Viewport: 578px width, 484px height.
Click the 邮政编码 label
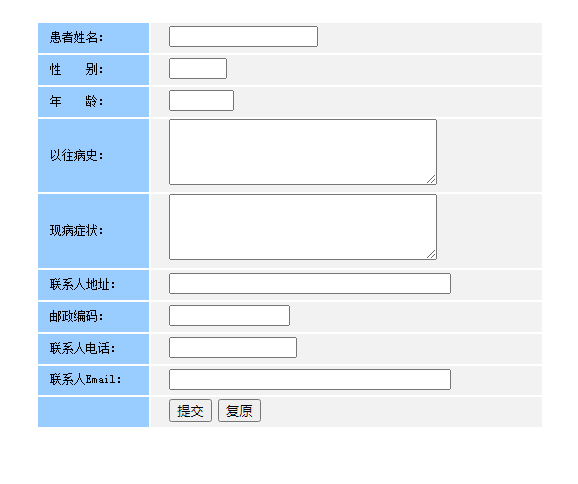[x=76, y=316]
